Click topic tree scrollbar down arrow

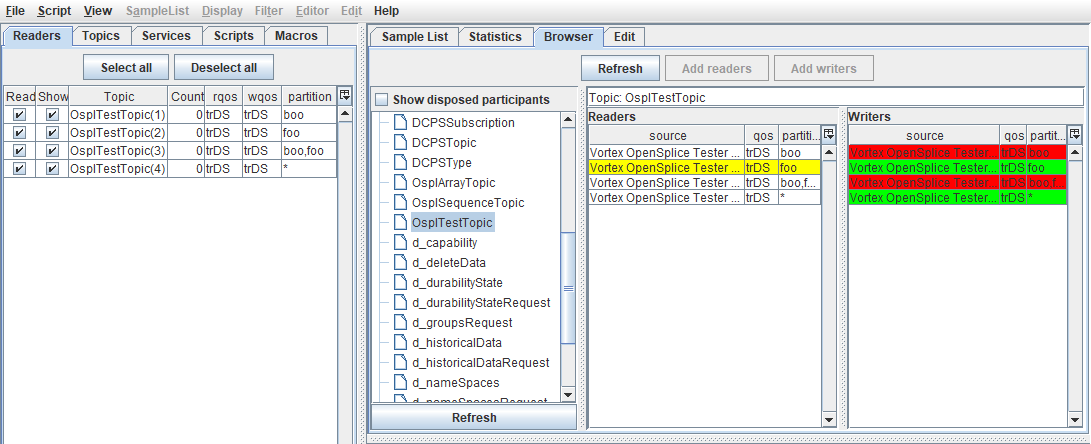pos(568,395)
